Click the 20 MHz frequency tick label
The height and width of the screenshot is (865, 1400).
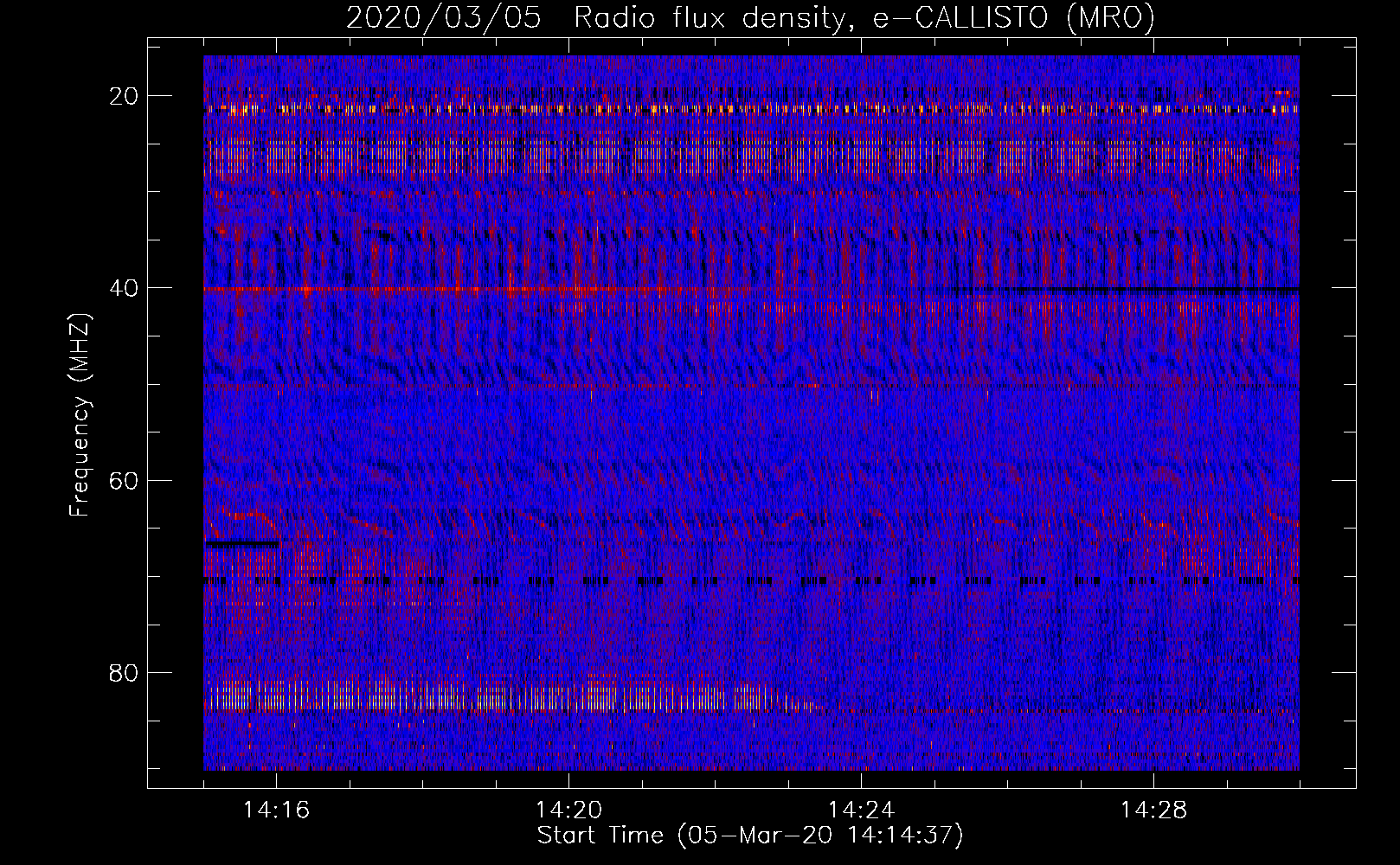click(124, 96)
